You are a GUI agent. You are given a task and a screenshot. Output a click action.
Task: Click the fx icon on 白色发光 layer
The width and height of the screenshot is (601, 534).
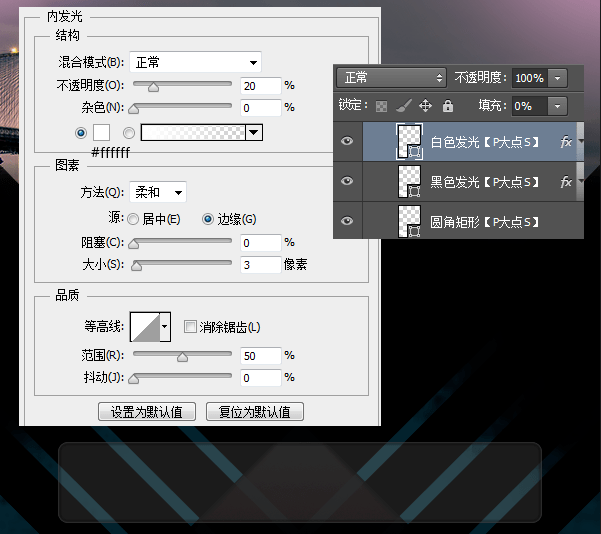click(x=566, y=142)
